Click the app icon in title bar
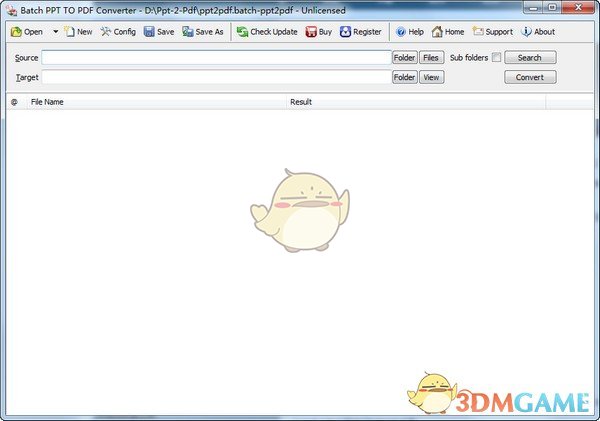 [x=12, y=10]
